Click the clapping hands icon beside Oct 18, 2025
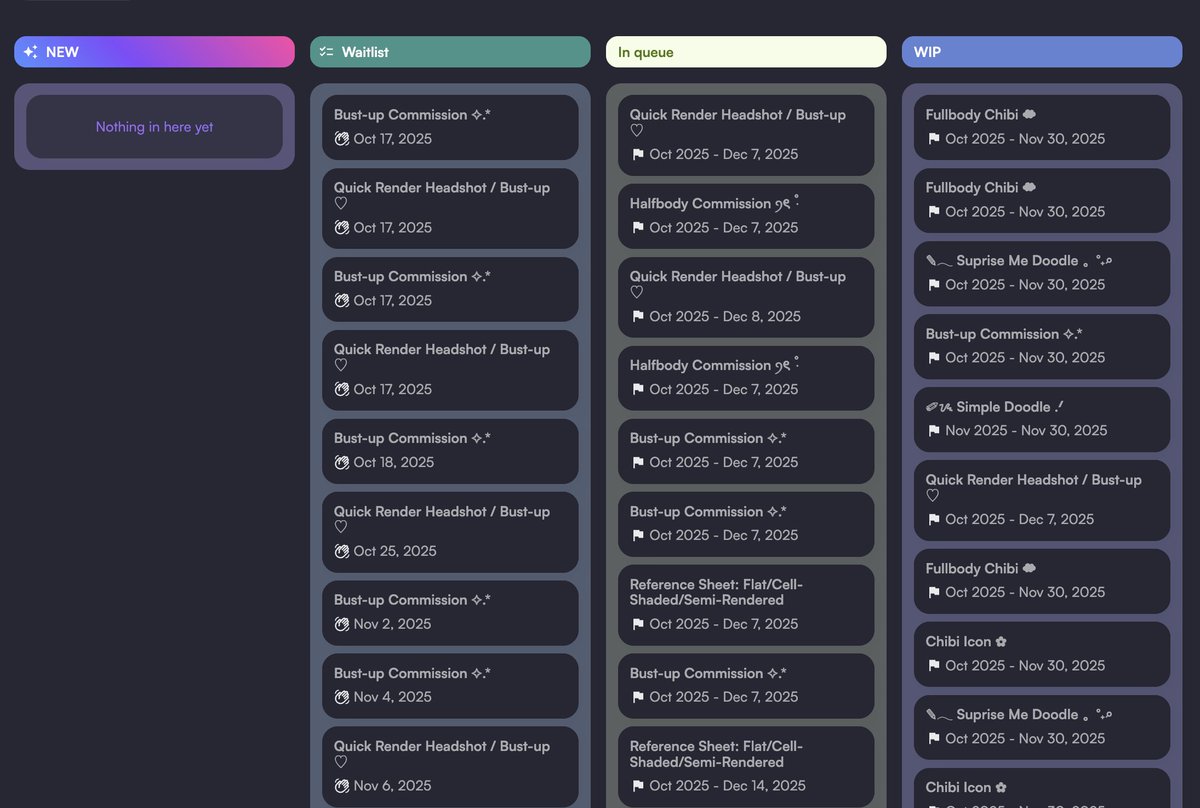 pyautogui.click(x=341, y=462)
